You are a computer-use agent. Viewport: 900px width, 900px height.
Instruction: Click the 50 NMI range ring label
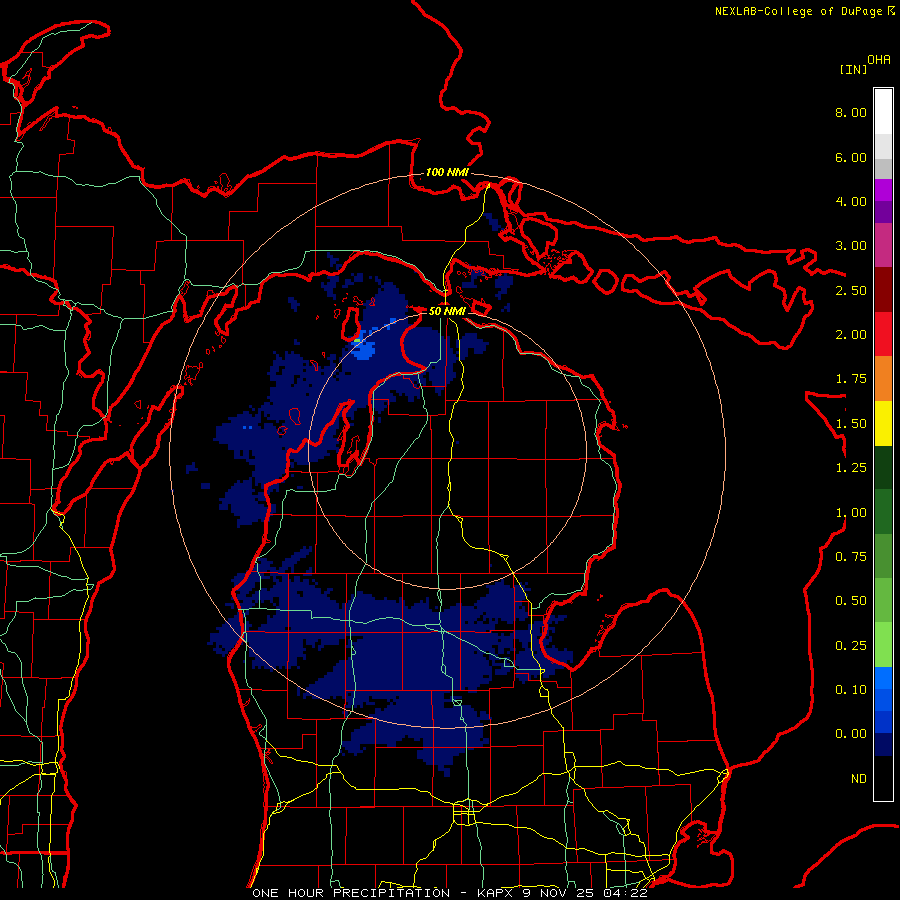pos(447,311)
